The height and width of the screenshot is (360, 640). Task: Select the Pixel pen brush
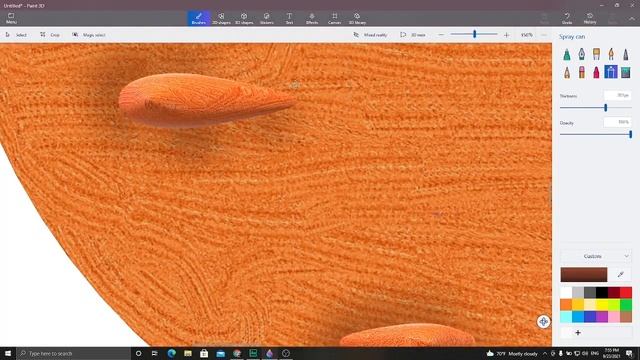click(x=626, y=54)
